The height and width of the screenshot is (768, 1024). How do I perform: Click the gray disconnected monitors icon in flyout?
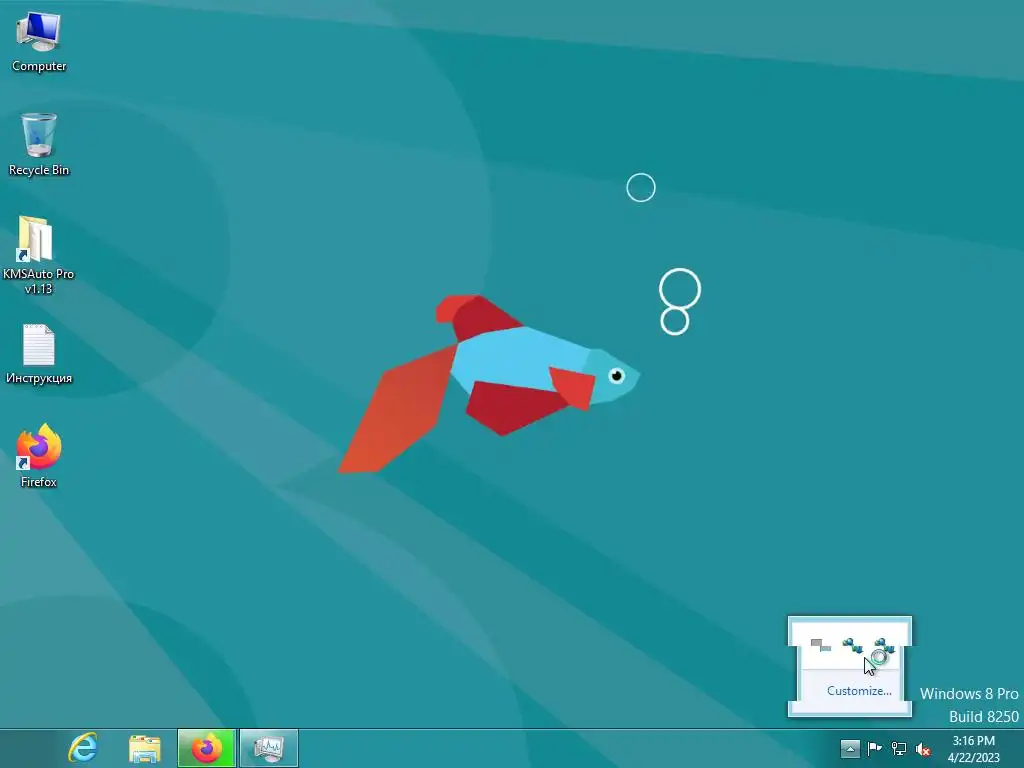(x=820, y=646)
